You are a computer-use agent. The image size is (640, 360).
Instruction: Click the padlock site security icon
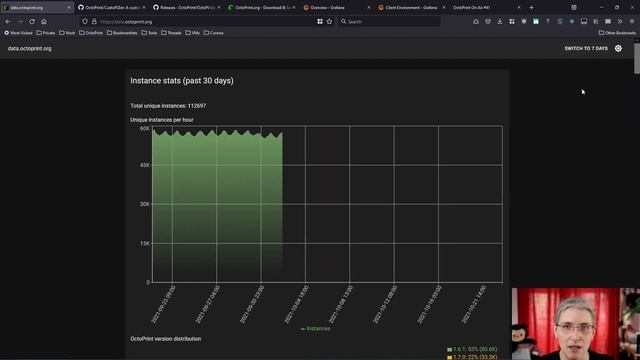94,22
